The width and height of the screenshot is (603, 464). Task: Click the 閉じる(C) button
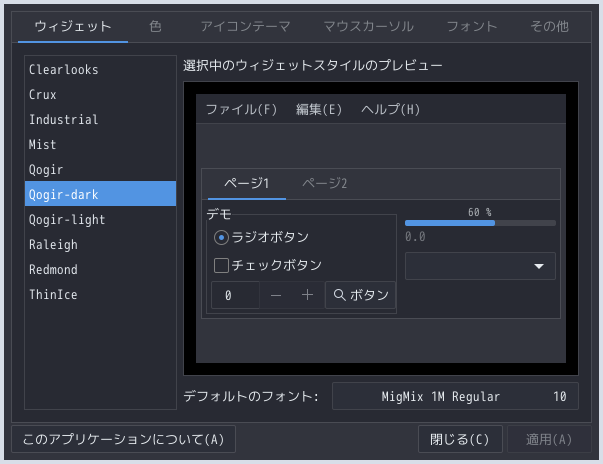460,439
